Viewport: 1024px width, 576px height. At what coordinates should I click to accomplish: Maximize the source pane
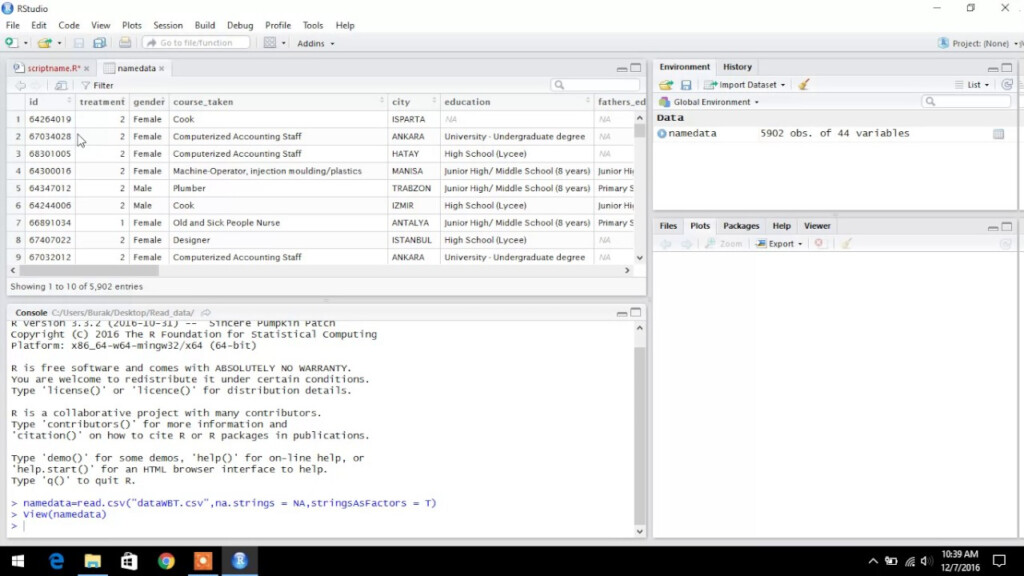(x=635, y=68)
